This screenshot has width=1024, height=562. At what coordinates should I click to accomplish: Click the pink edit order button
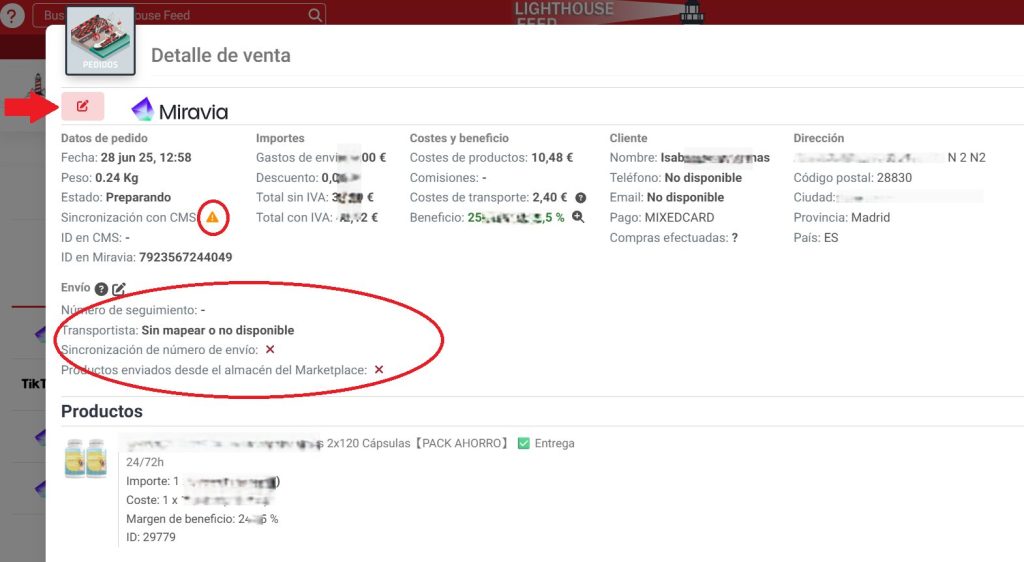82,106
